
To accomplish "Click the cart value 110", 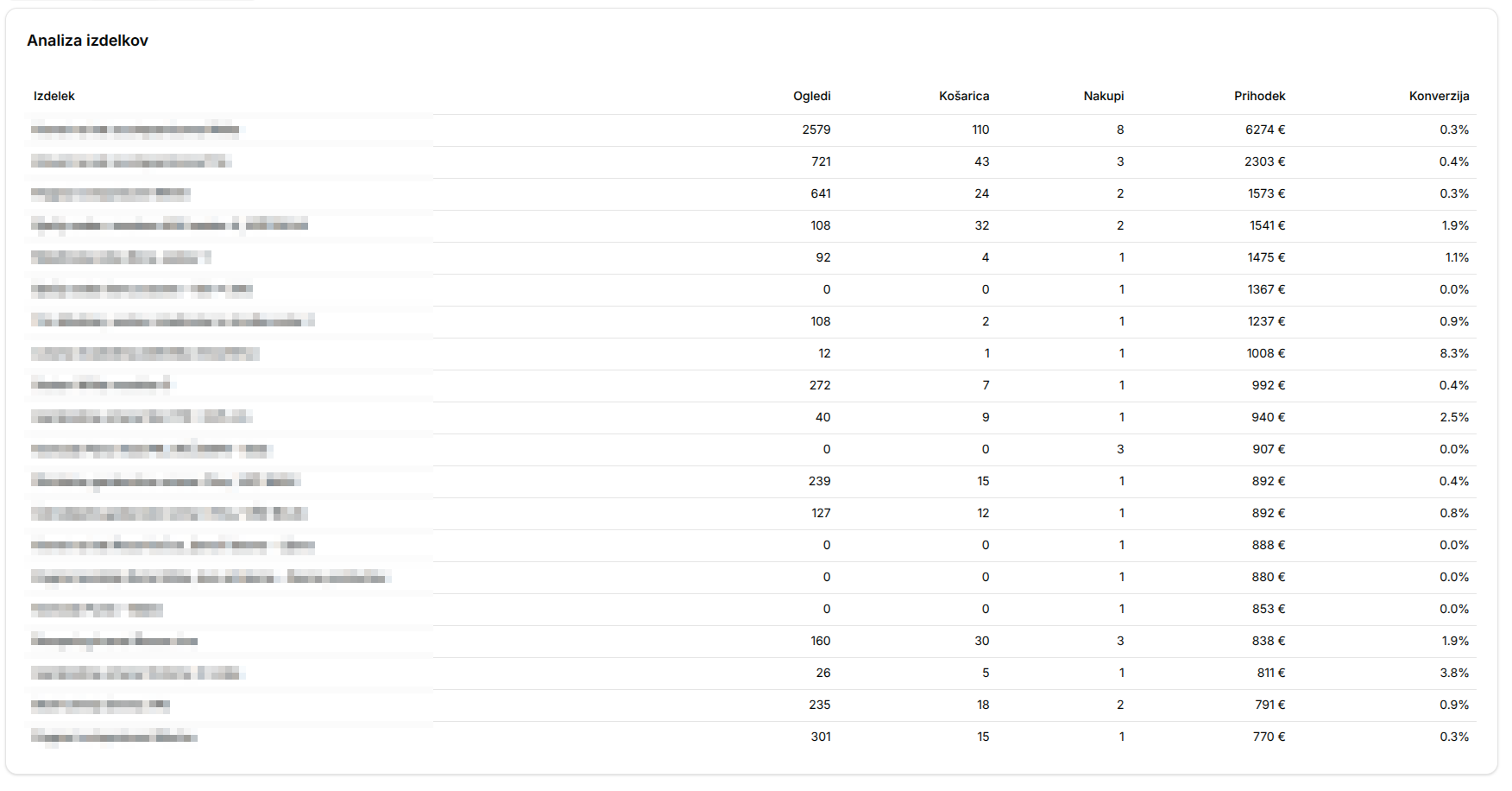I will pos(980,130).
